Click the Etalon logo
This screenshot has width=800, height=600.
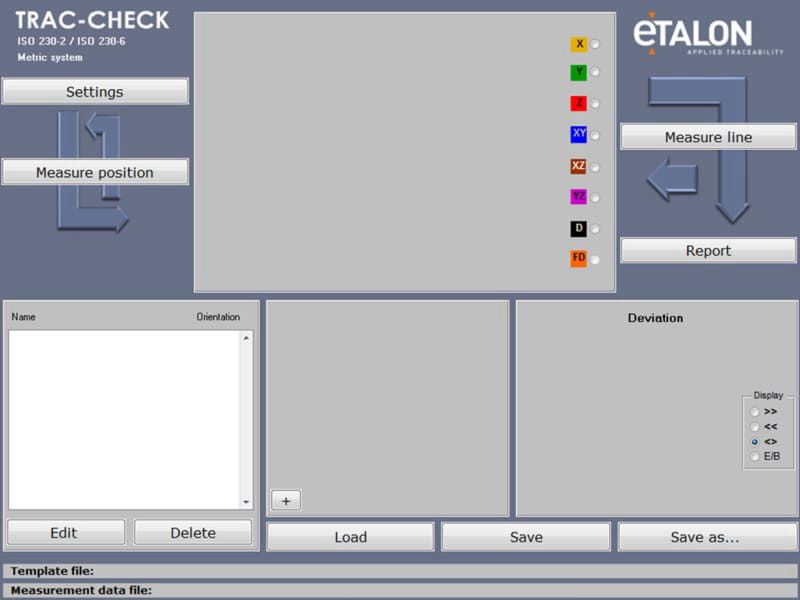708,34
